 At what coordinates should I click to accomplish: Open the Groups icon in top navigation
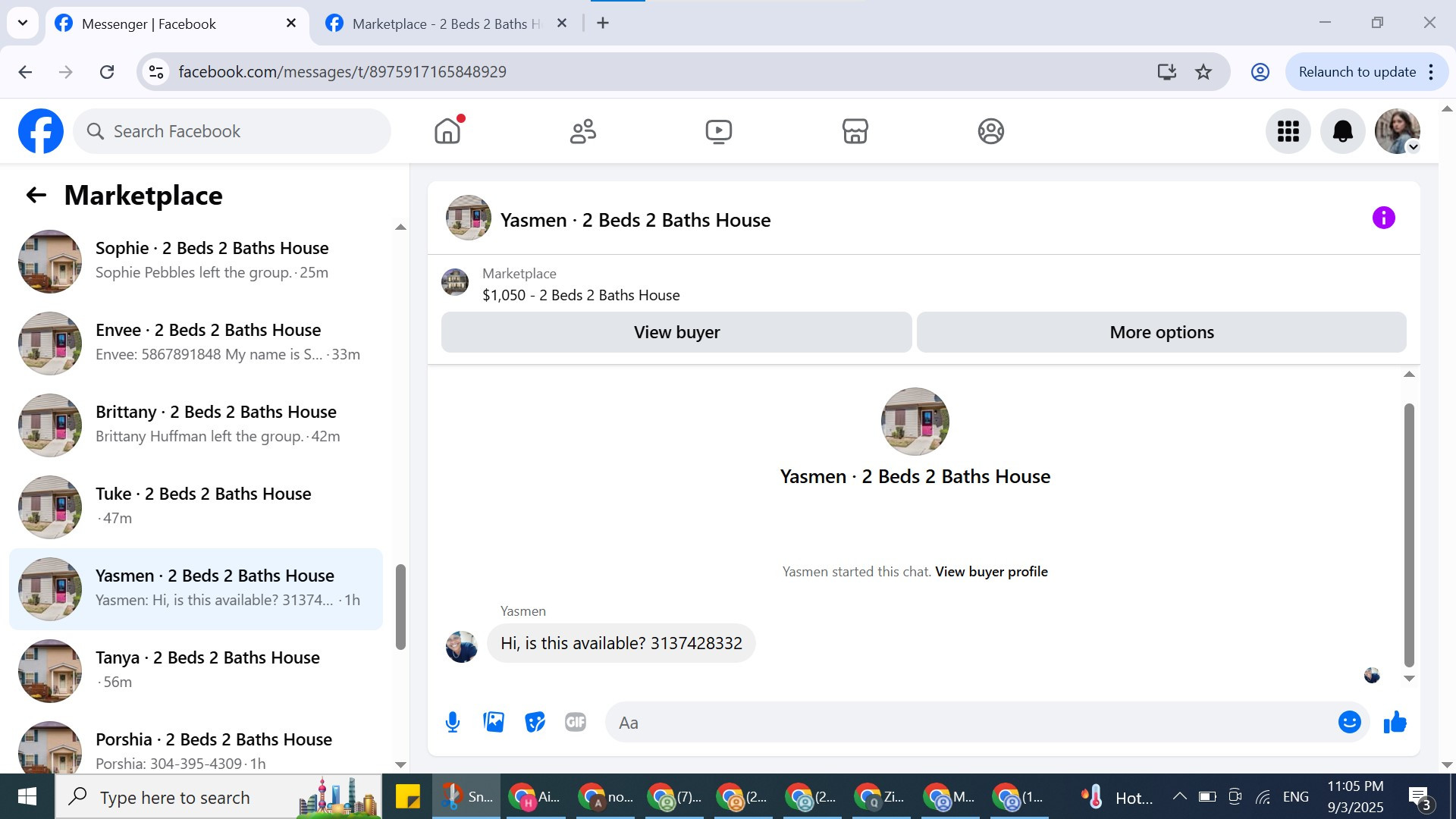click(990, 131)
